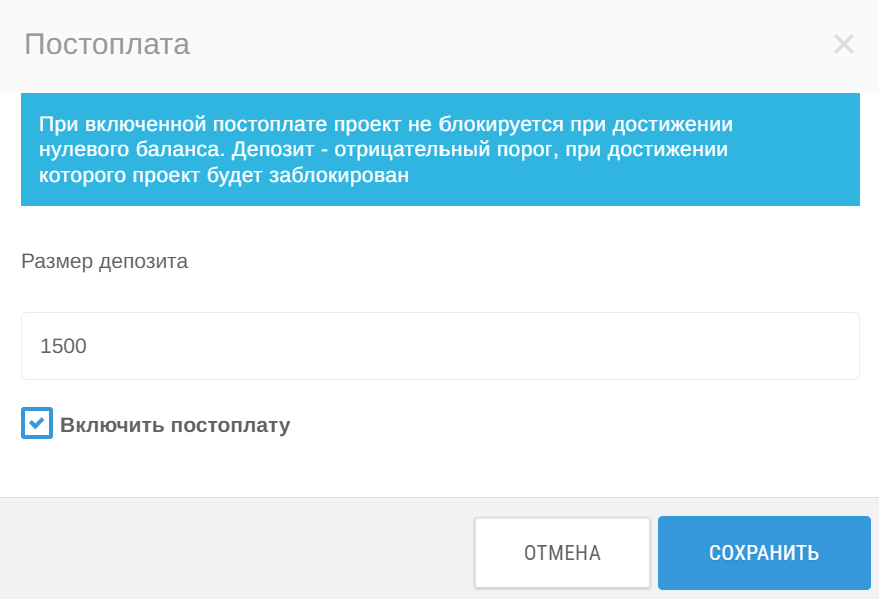880x600 pixels.
Task: Focus the Размер депозита input field
Action: click(x=440, y=346)
